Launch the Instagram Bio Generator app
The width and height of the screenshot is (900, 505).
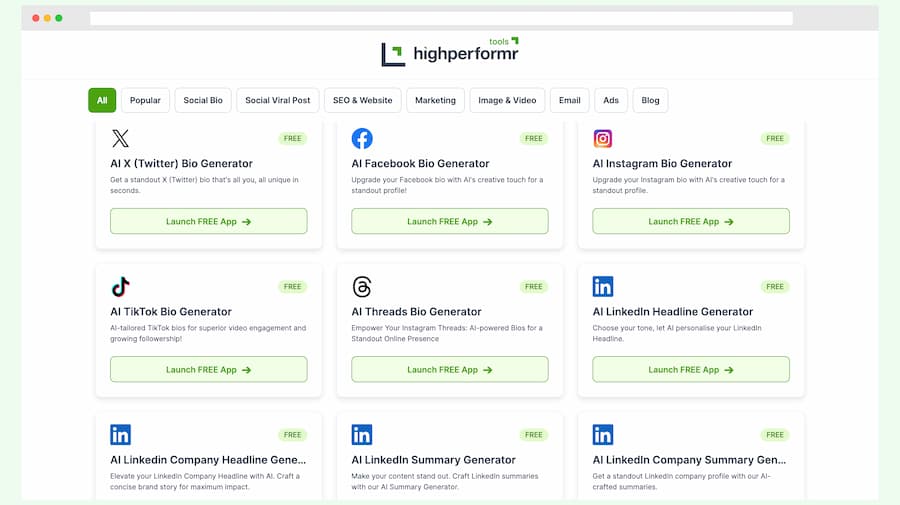pyautogui.click(x=691, y=222)
